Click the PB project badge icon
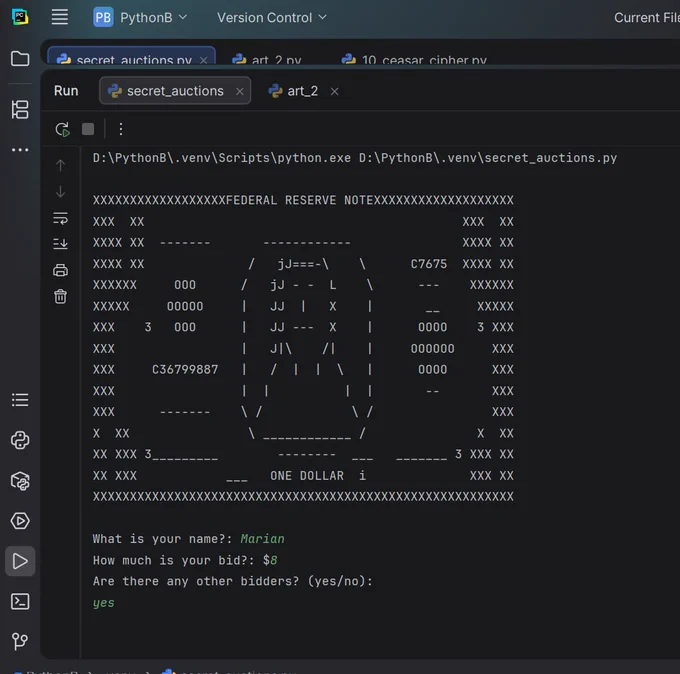 pos(103,17)
